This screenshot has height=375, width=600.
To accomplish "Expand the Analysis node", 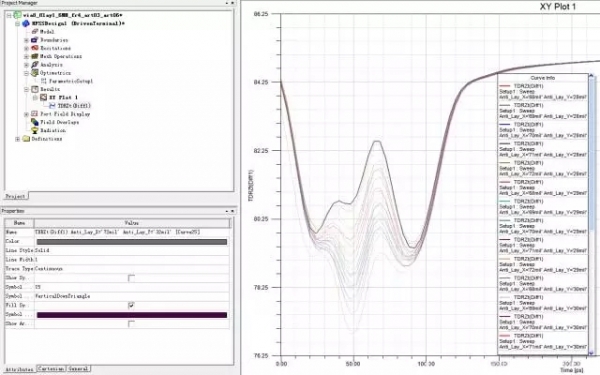I will [x=26, y=65].
